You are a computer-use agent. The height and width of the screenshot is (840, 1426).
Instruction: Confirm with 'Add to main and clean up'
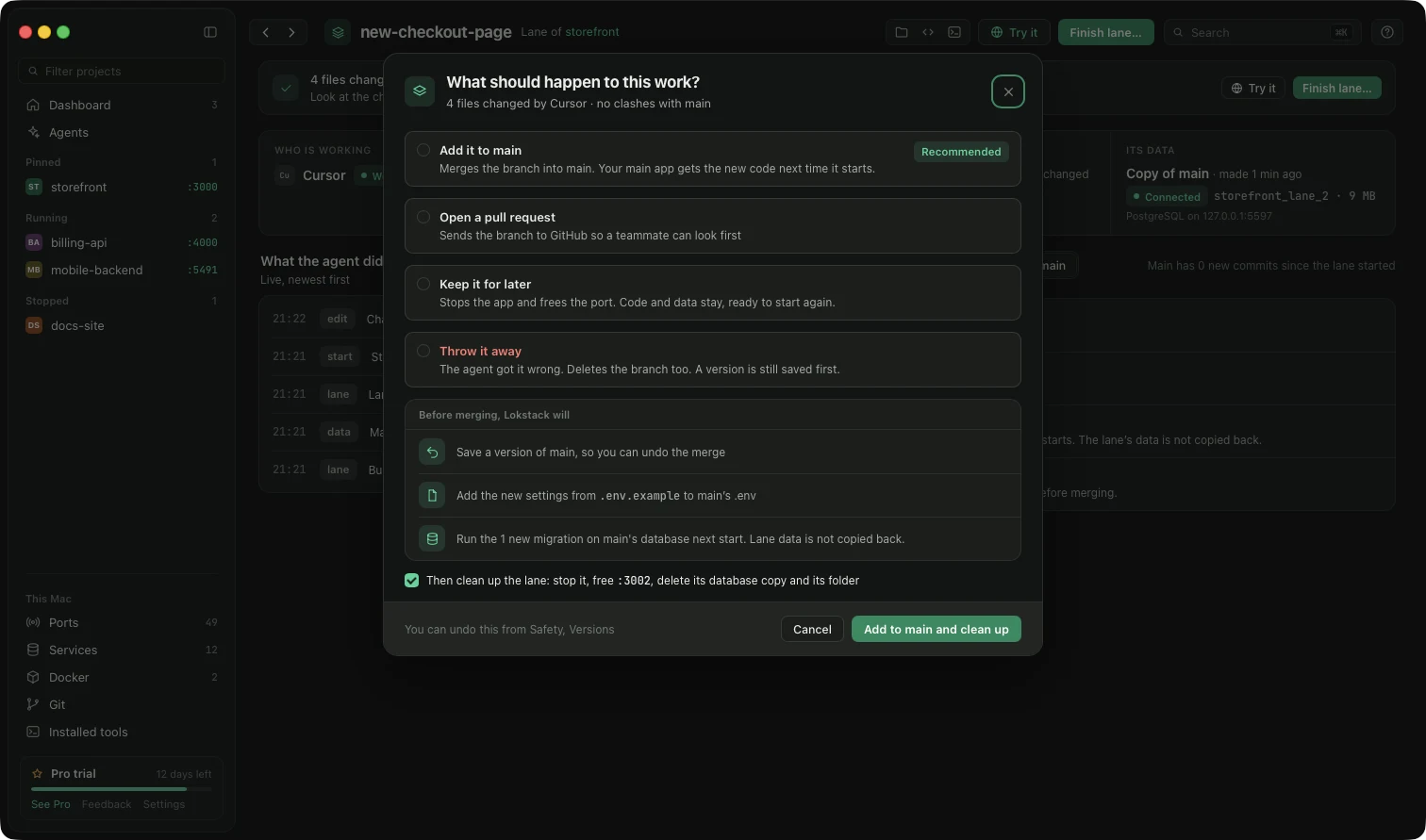936,629
